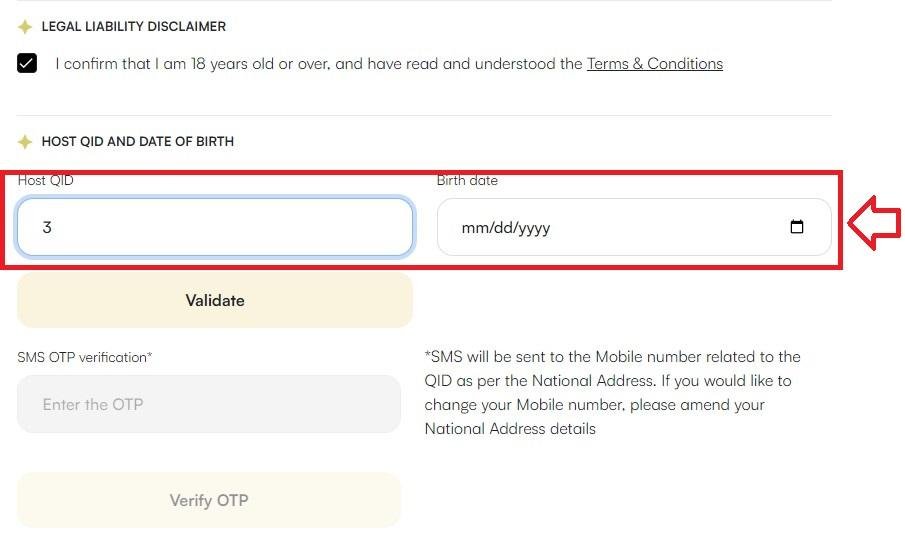This screenshot has height=541, width=905.
Task: Click the Verify OTP button
Action: 209,500
